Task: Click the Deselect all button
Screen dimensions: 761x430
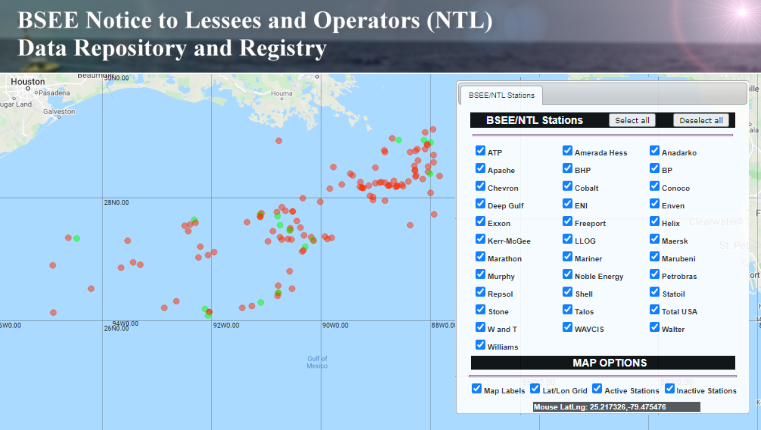Action: pos(701,120)
